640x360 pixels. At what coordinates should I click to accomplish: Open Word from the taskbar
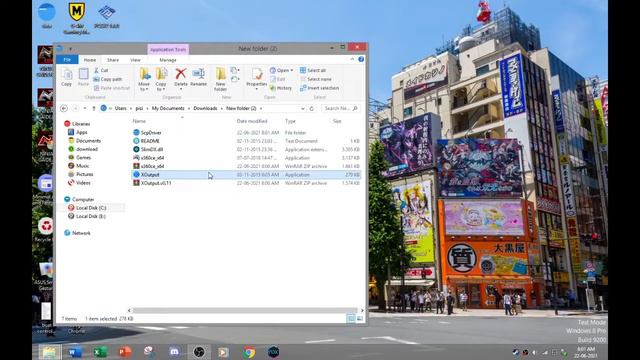75,352
